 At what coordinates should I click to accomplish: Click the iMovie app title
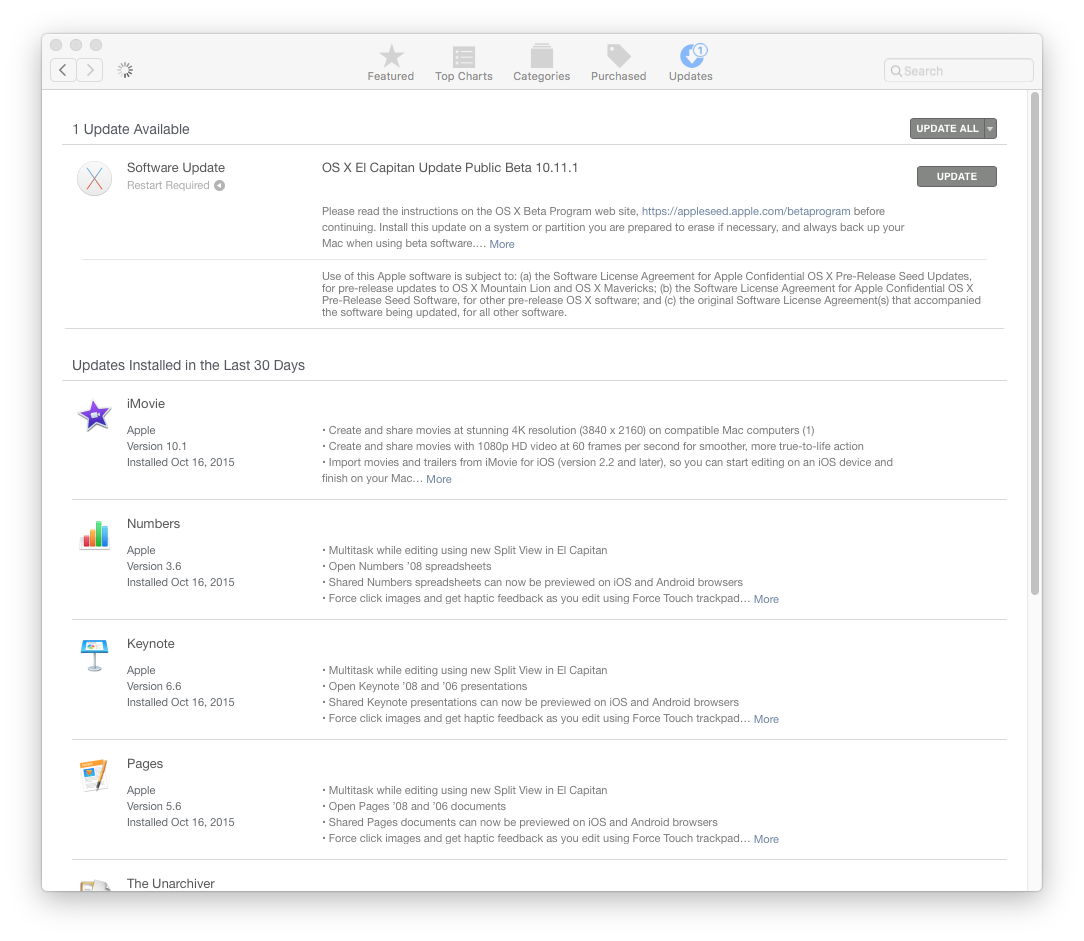tap(146, 404)
